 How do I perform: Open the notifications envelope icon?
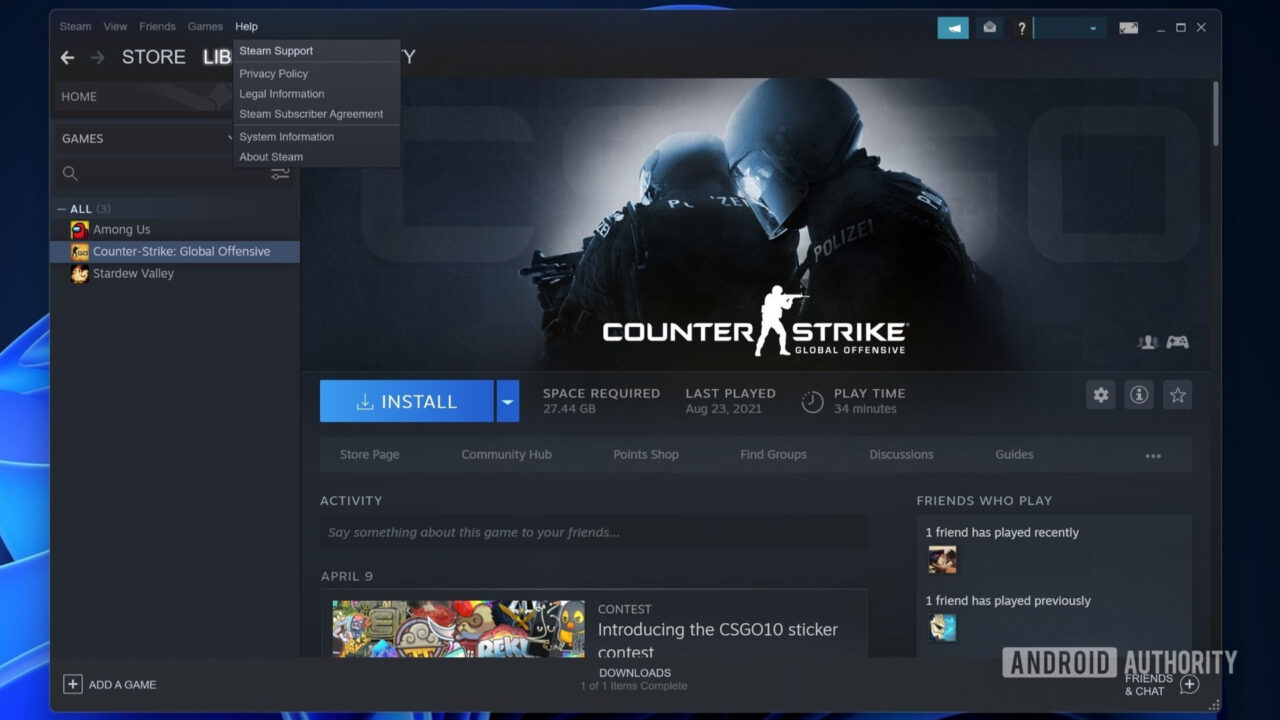coord(989,27)
